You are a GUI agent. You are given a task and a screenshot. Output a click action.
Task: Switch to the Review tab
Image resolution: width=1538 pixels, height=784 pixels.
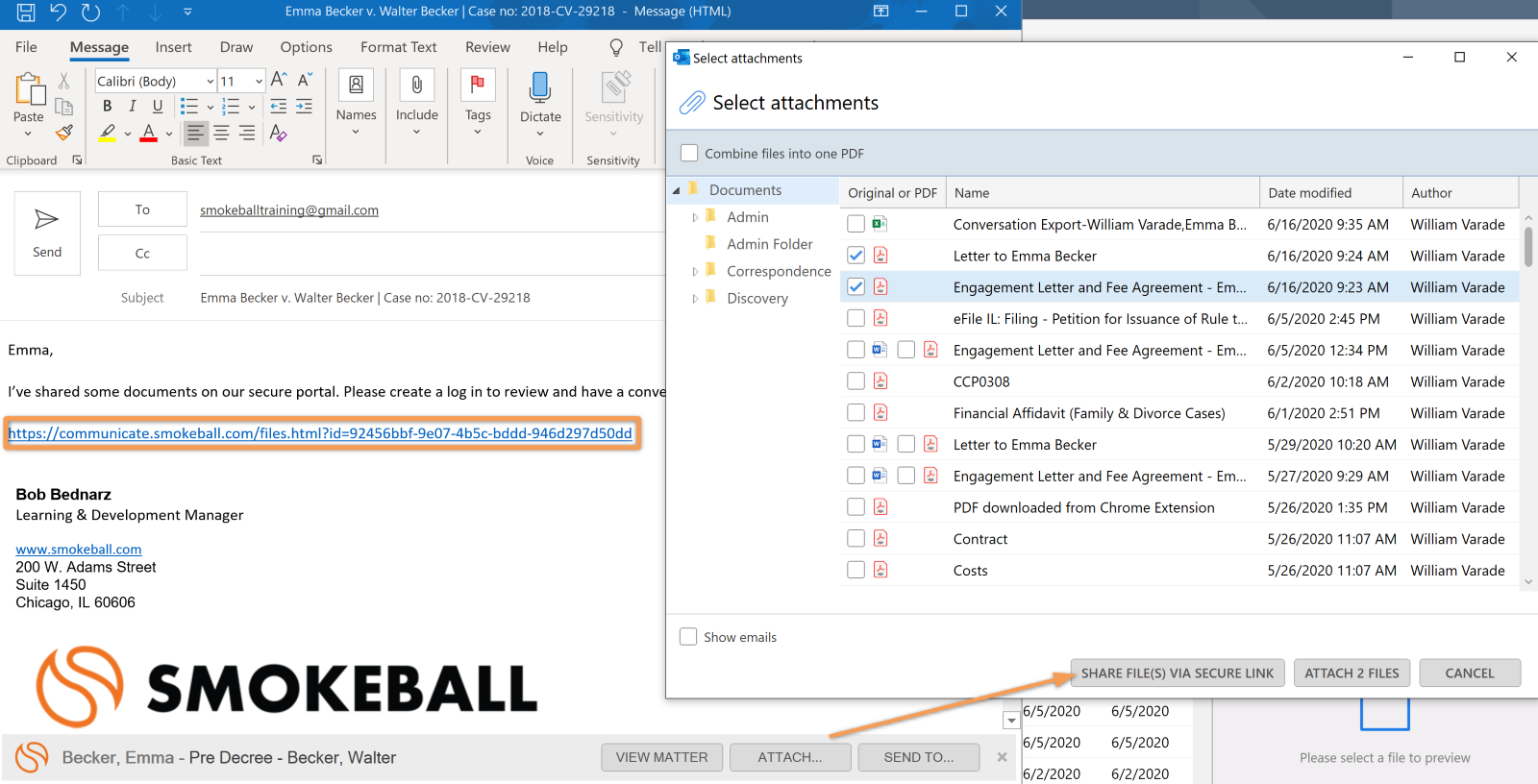(487, 47)
